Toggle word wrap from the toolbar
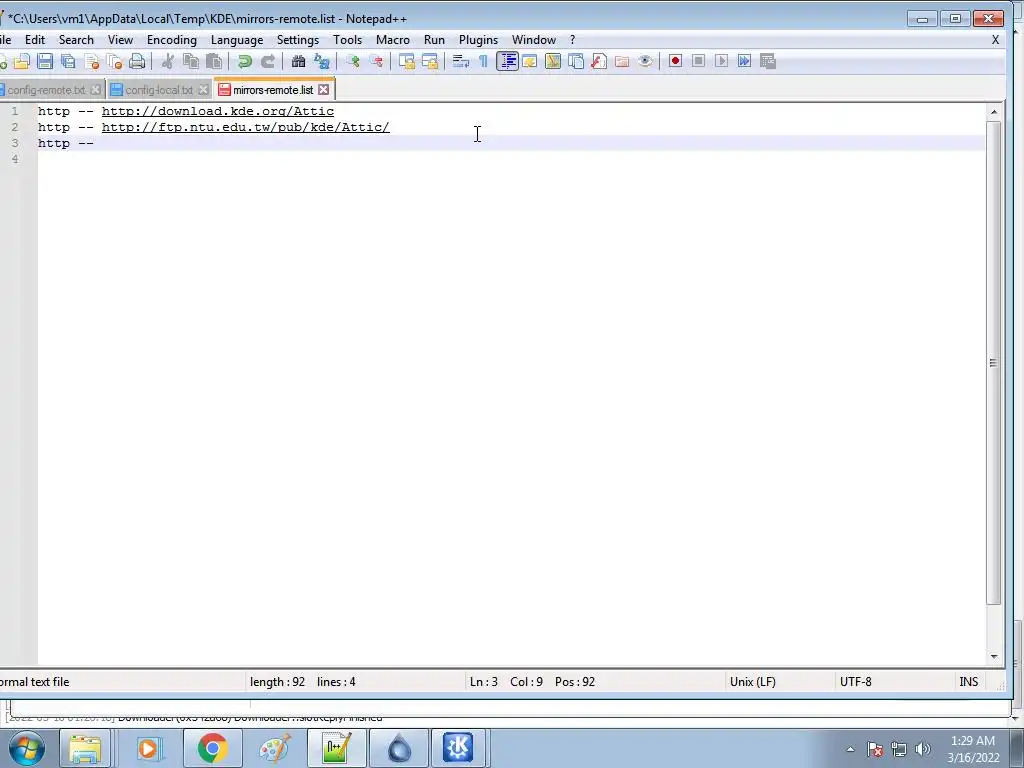 tap(460, 61)
